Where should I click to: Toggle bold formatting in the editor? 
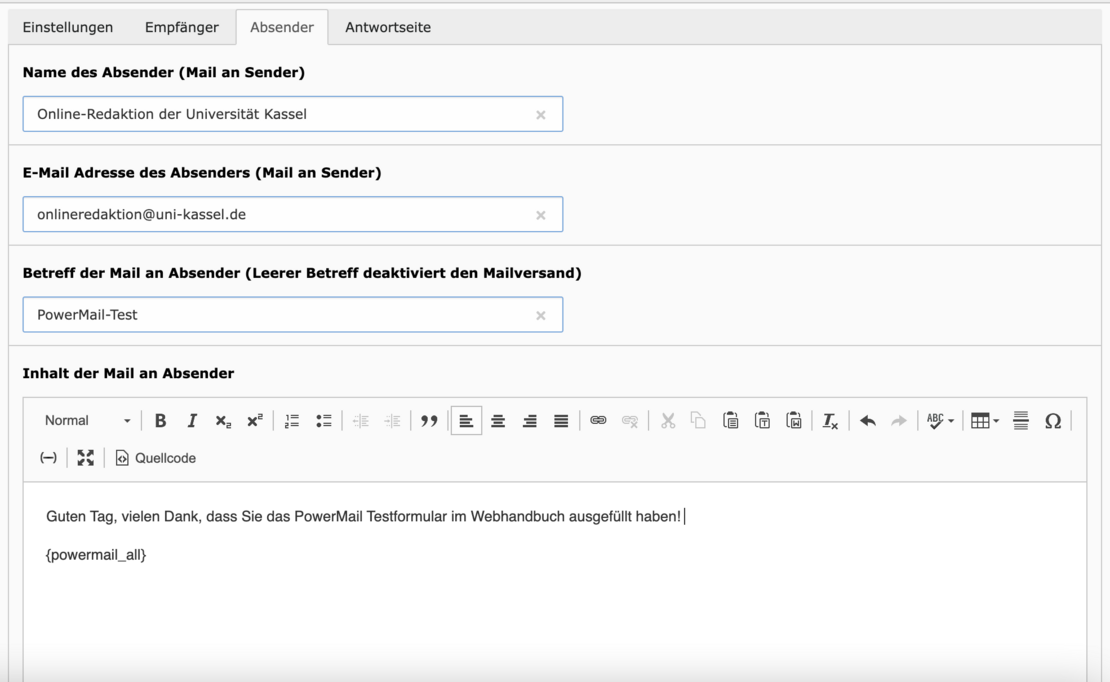160,421
